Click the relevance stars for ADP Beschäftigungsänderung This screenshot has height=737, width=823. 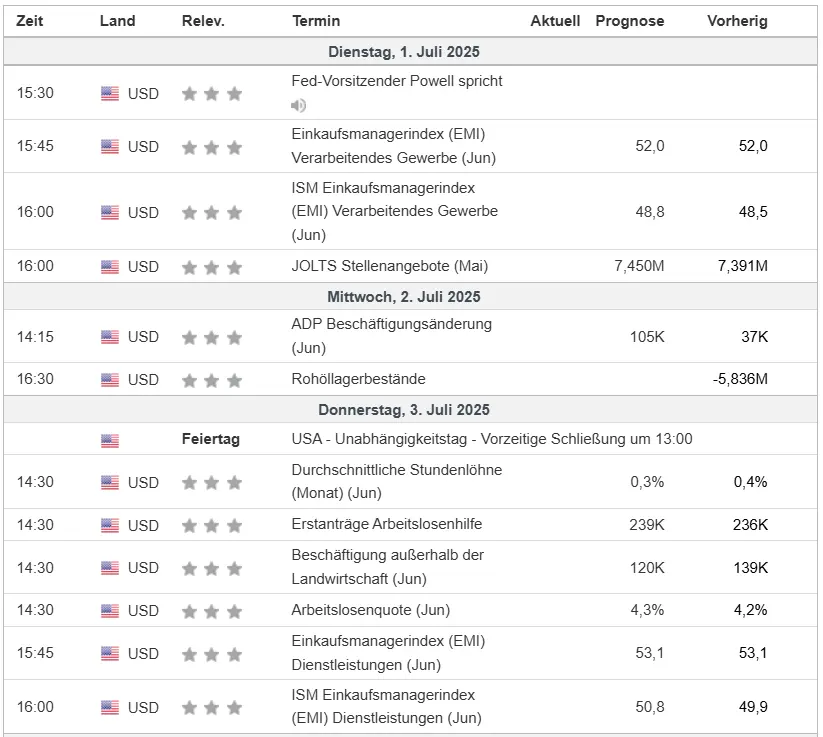211,337
